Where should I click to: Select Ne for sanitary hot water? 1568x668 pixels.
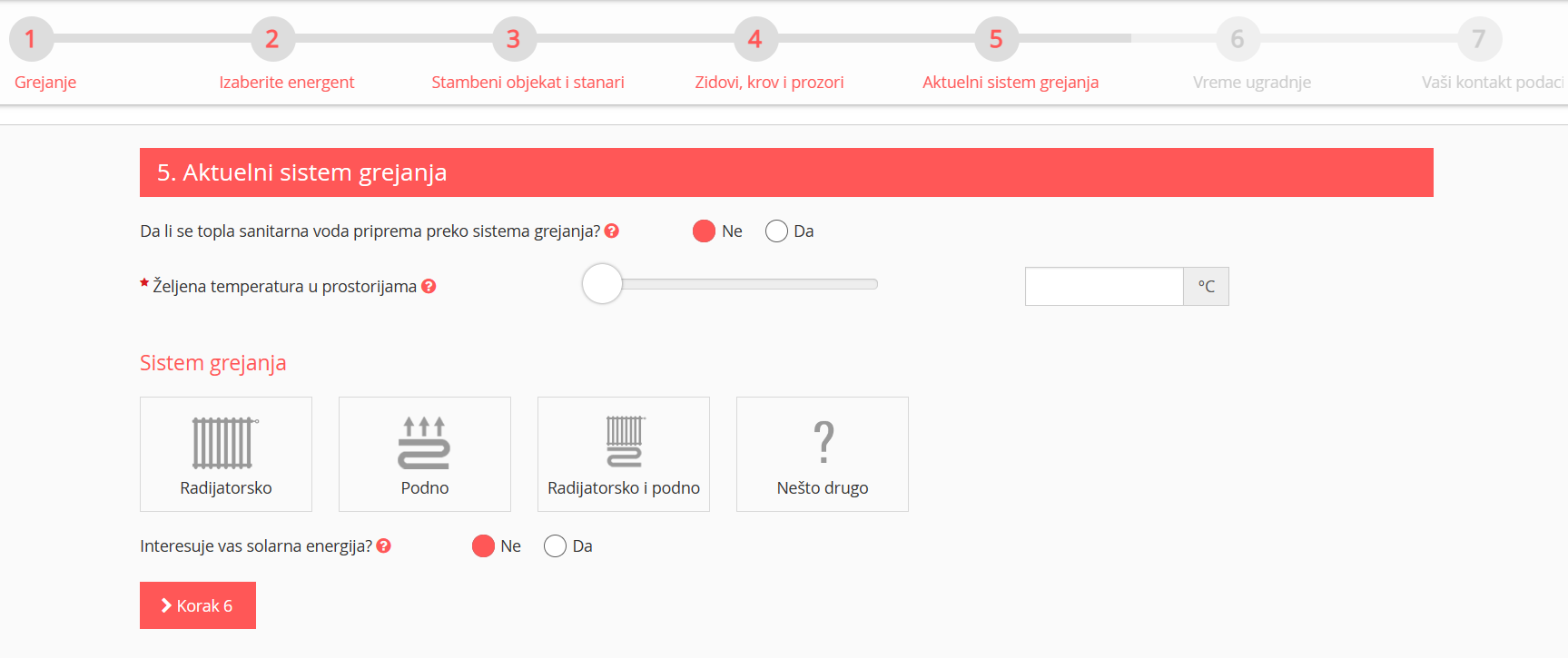click(704, 231)
